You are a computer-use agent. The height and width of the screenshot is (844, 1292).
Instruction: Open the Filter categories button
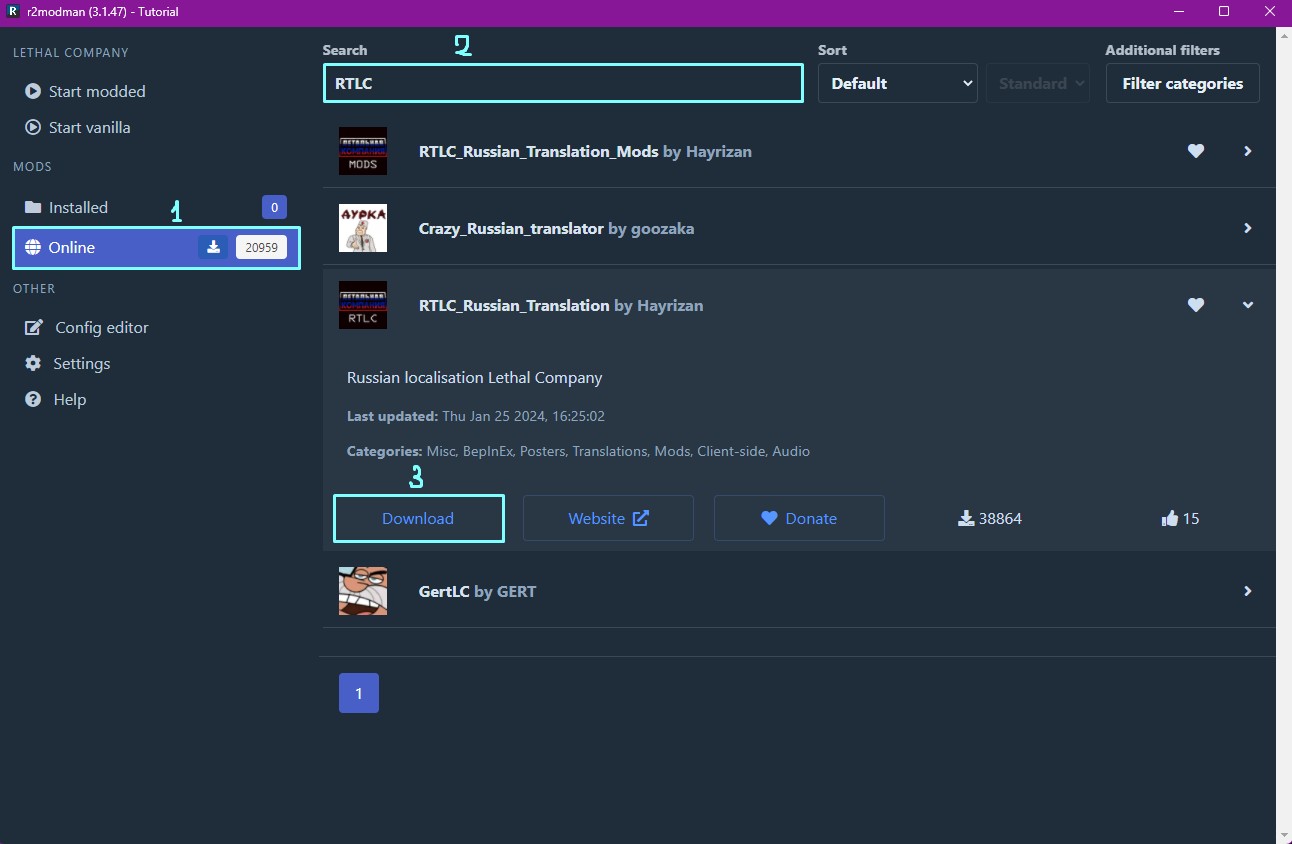[1183, 83]
